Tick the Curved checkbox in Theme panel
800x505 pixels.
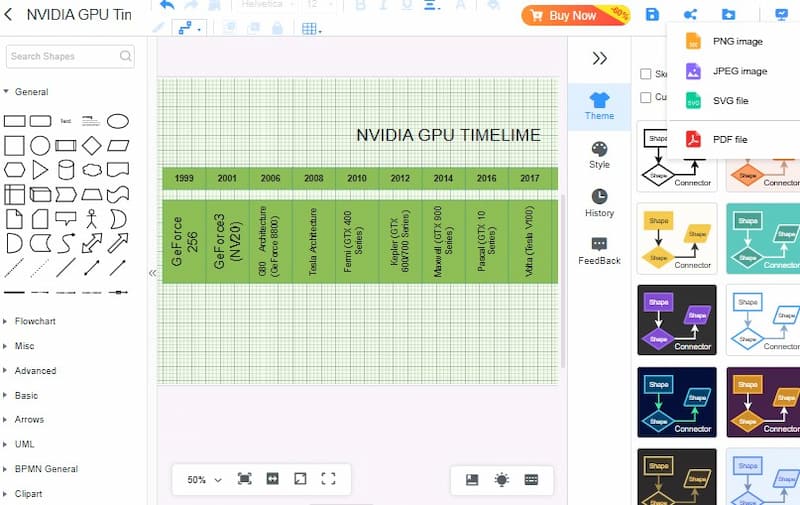coord(645,97)
